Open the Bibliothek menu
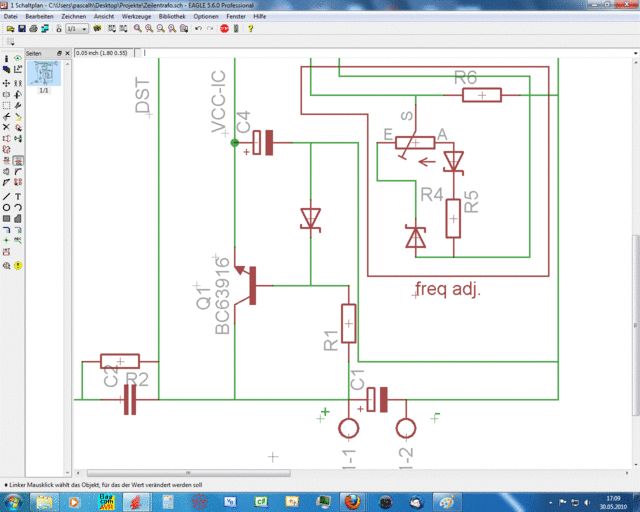This screenshot has width=640, height=512. click(172, 16)
